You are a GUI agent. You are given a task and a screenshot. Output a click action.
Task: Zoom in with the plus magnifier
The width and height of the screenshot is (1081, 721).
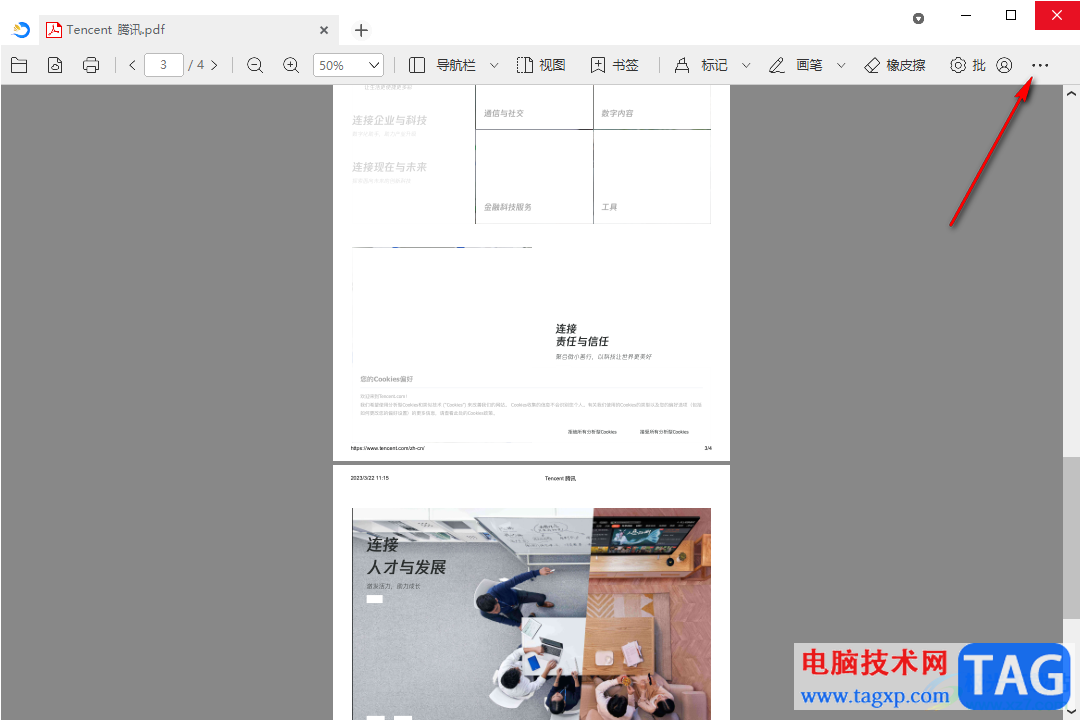(291, 65)
